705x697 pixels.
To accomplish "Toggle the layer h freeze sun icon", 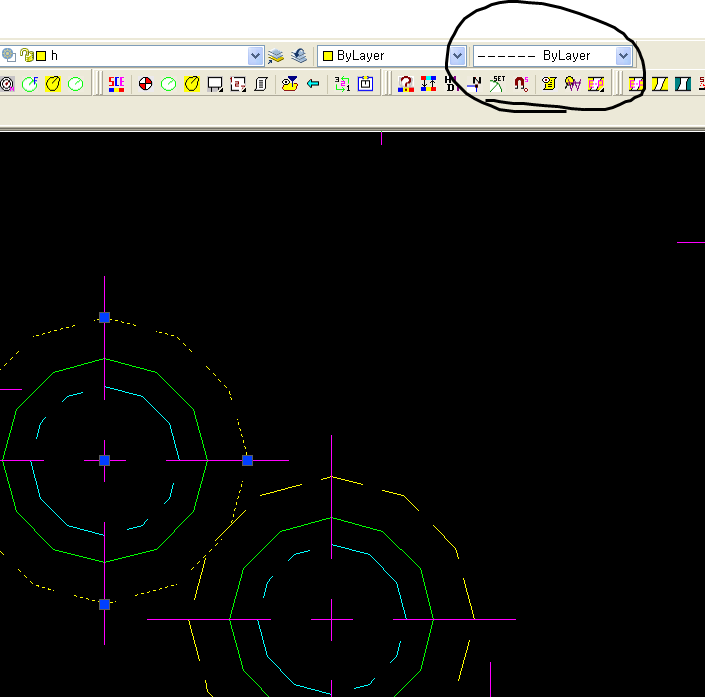I will tap(9, 56).
